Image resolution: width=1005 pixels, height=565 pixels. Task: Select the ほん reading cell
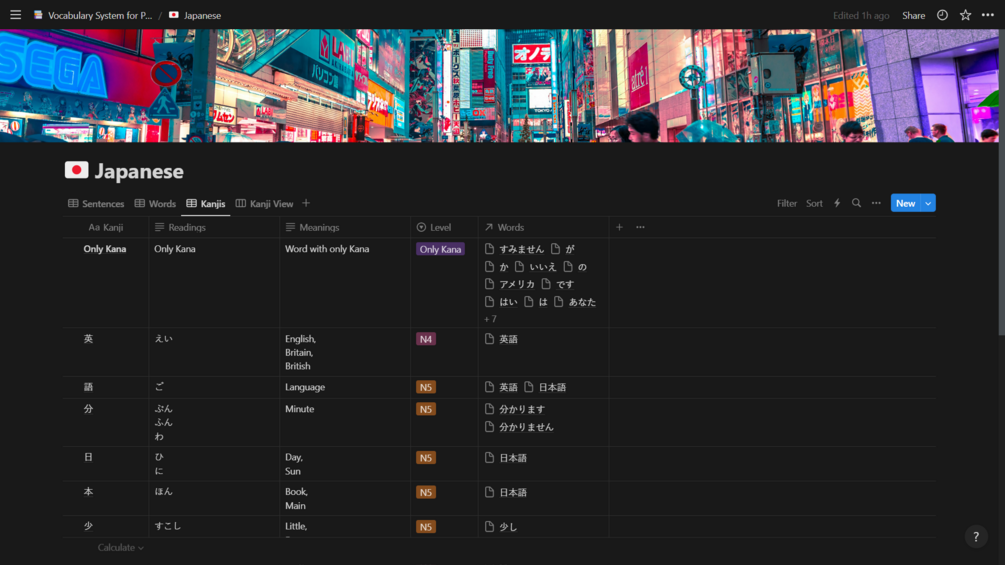[x=214, y=498]
